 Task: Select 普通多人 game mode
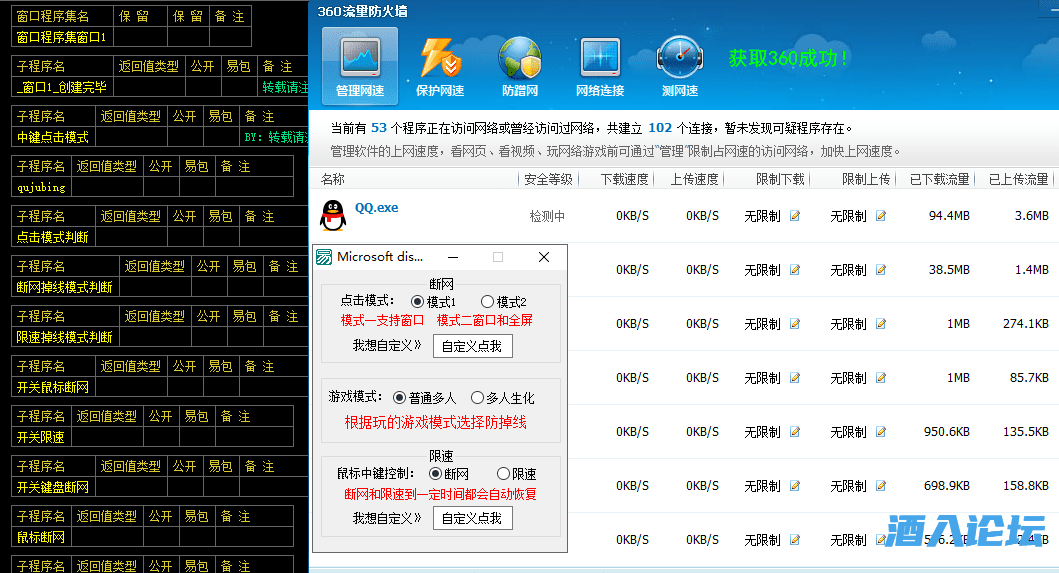[399, 397]
